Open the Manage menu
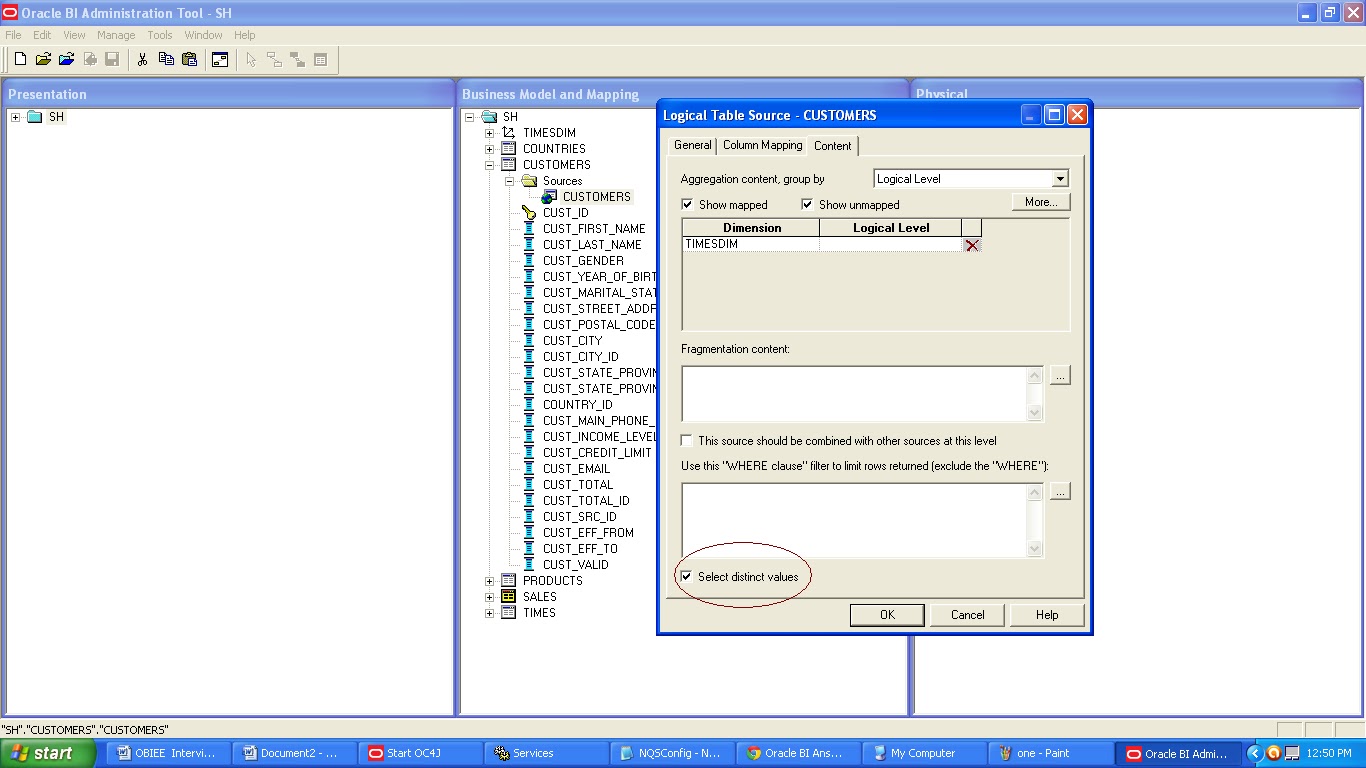The image size is (1366, 768). click(x=116, y=35)
